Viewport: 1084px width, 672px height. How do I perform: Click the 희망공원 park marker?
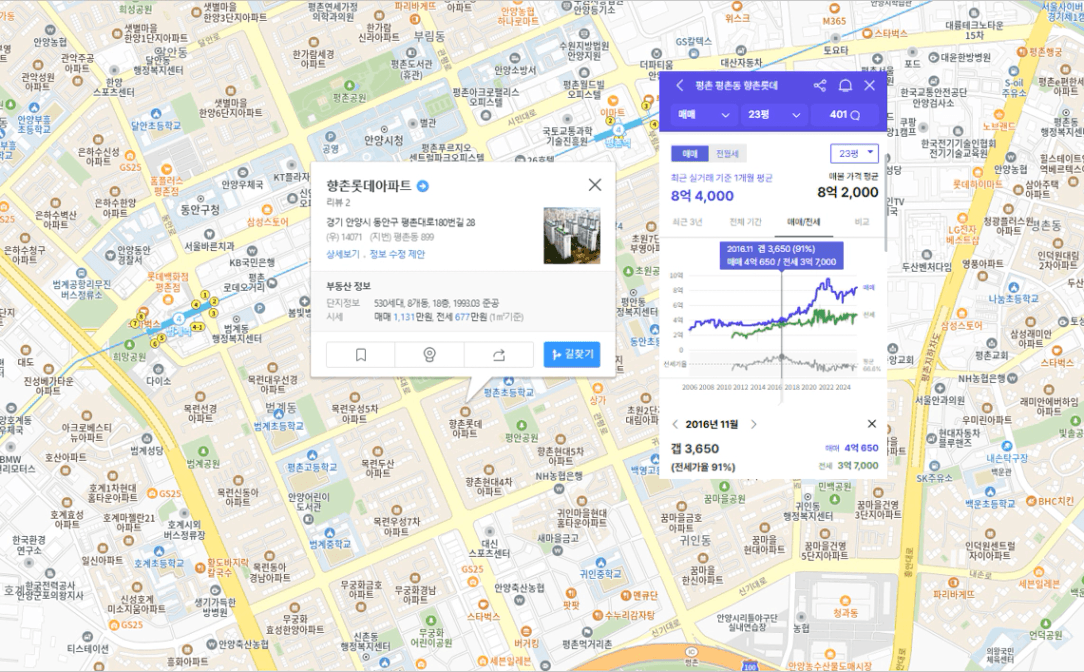(129, 344)
